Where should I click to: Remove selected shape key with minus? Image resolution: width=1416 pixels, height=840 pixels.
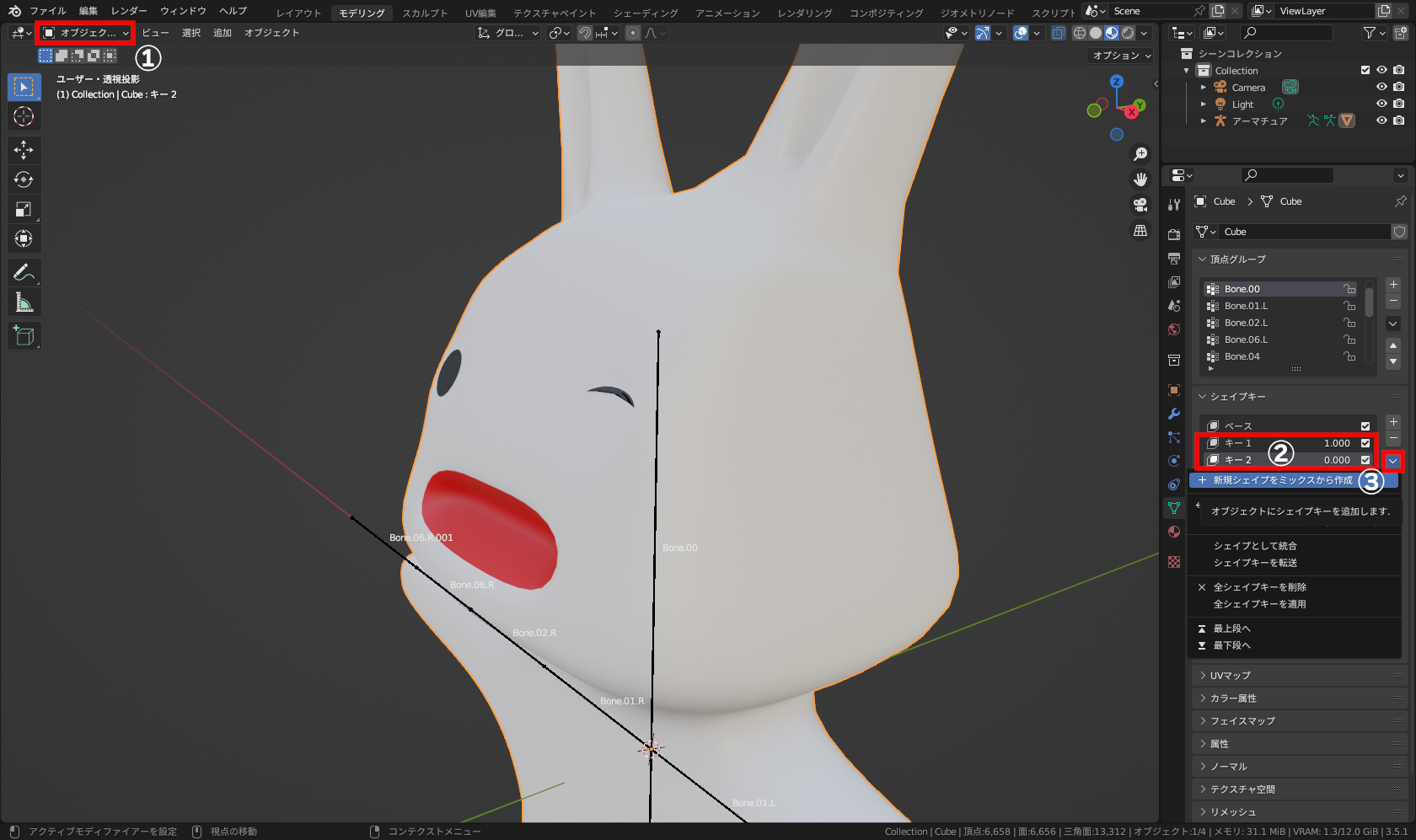click(1393, 438)
